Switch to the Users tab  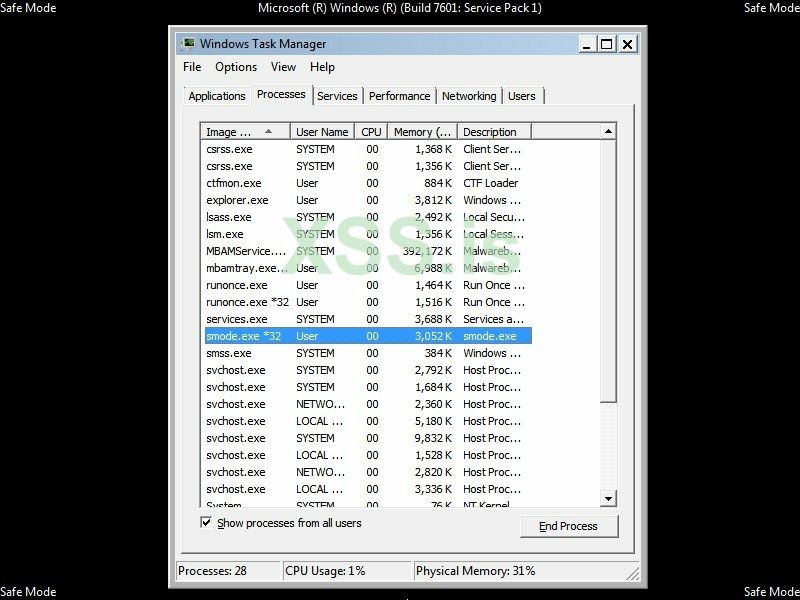pos(522,95)
